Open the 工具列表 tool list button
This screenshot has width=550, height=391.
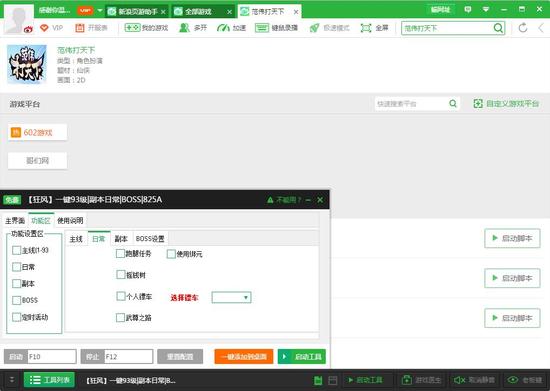point(49,380)
